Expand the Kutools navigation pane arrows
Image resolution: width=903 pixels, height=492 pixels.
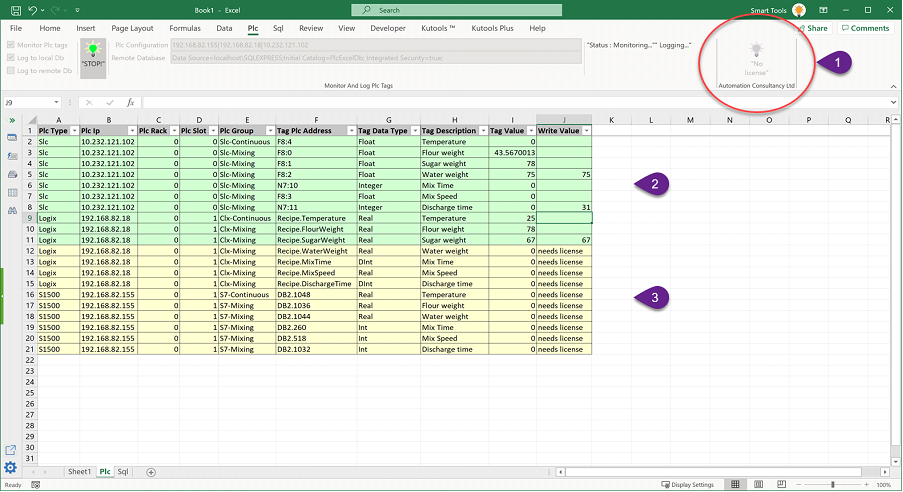point(12,120)
